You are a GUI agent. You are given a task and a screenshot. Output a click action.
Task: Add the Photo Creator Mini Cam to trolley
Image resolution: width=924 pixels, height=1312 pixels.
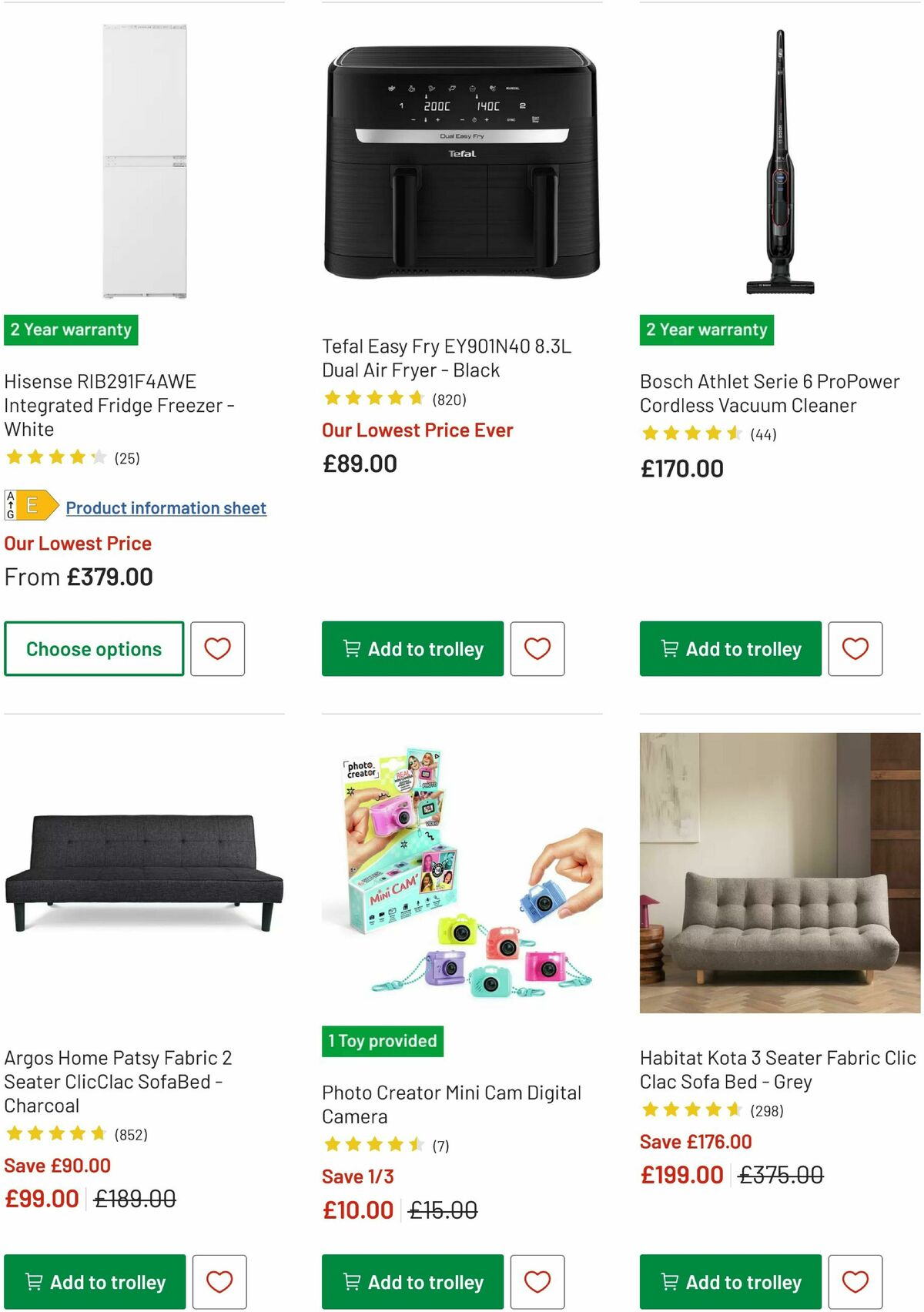[x=412, y=1282]
